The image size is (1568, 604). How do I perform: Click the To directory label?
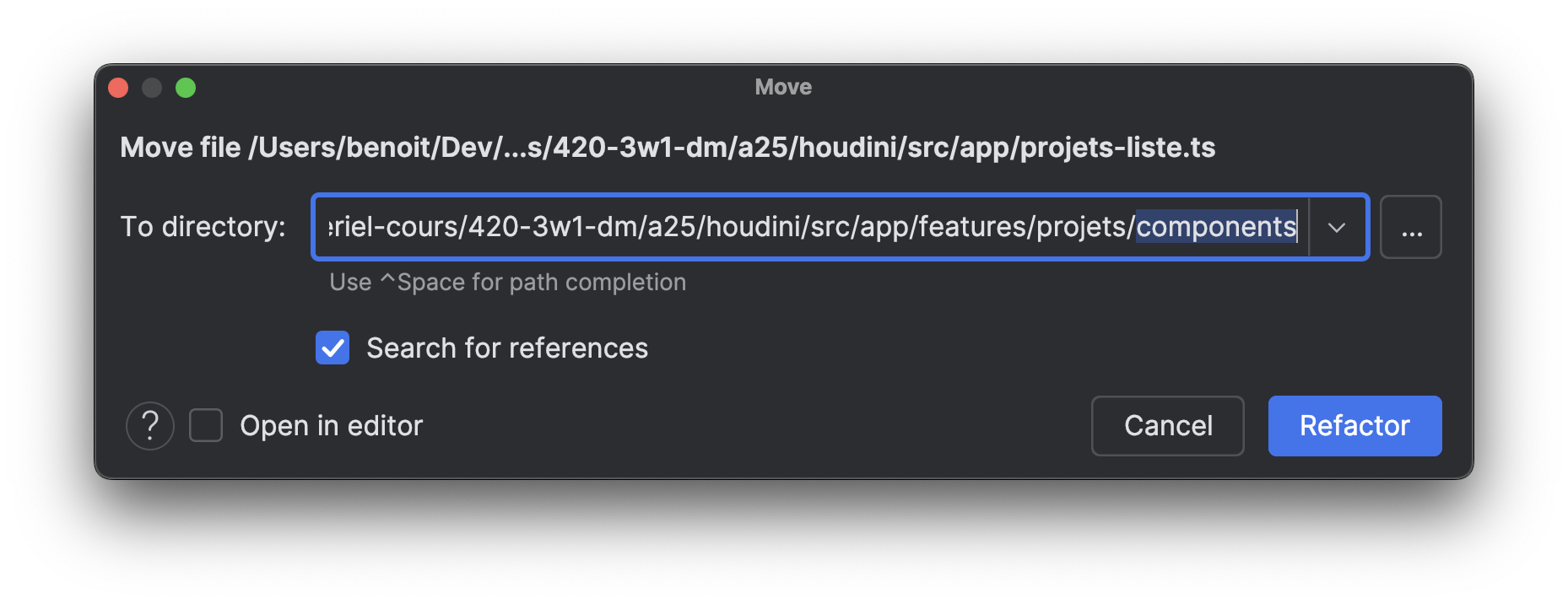pos(203,227)
